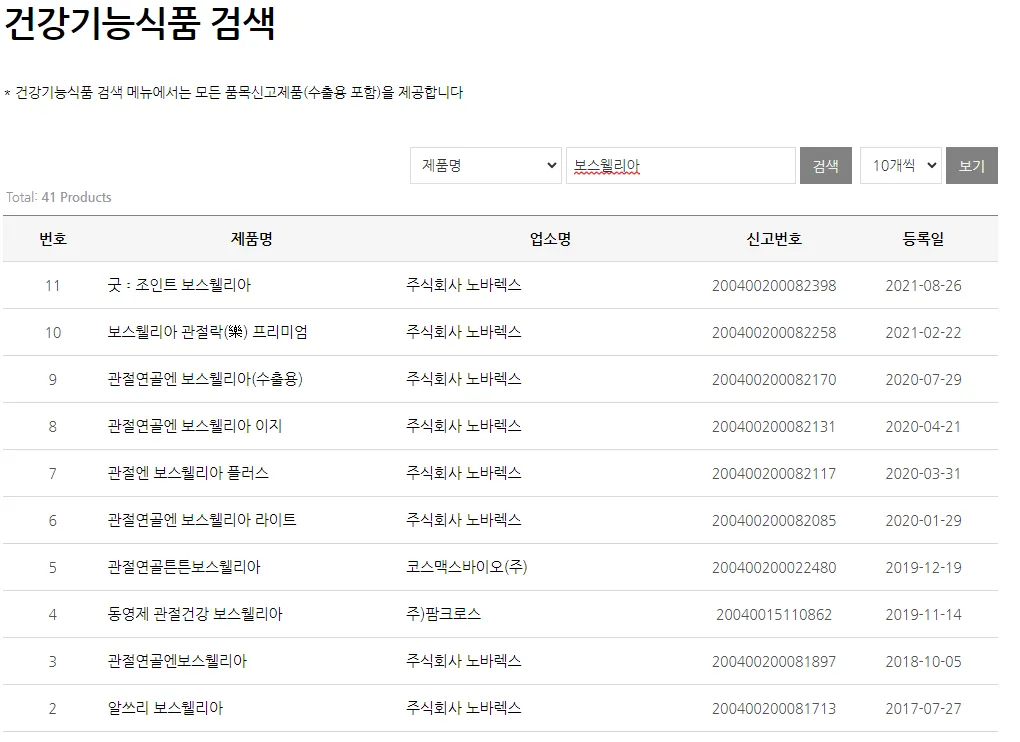Viewport: 1020px width, 742px height.
Task: Expand the 10개씩 results-per-page dropdown
Action: [x=900, y=165]
